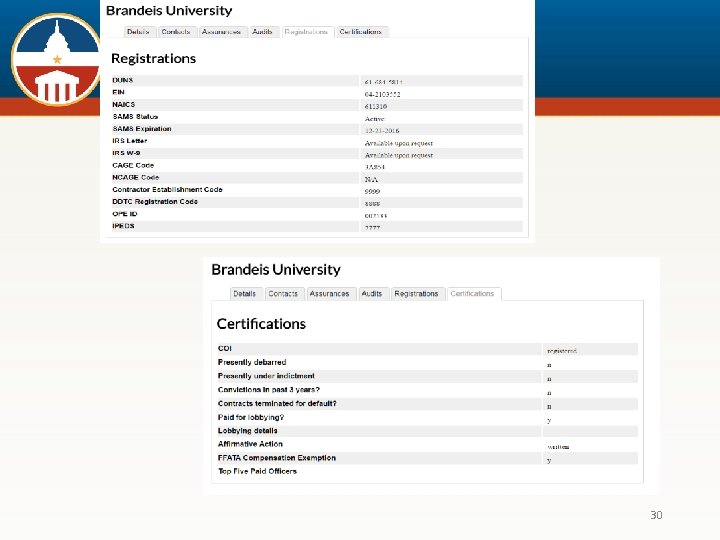The image size is (720, 540).
Task: Click the Registrations heading
Action: coord(153,58)
